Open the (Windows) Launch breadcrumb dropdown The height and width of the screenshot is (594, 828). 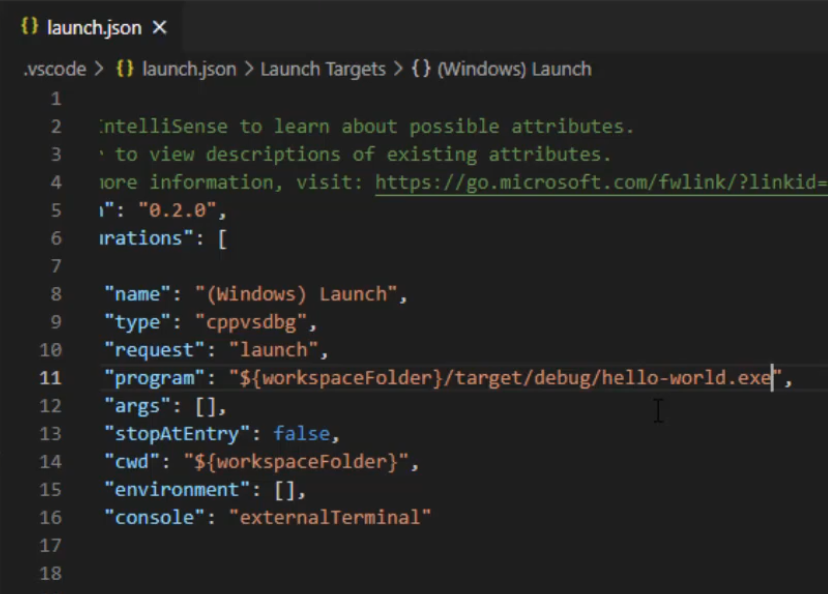(514, 69)
